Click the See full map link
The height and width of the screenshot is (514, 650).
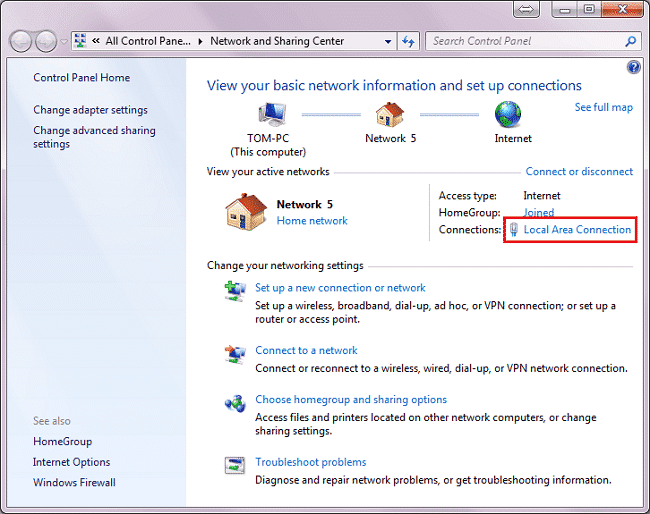(603, 107)
